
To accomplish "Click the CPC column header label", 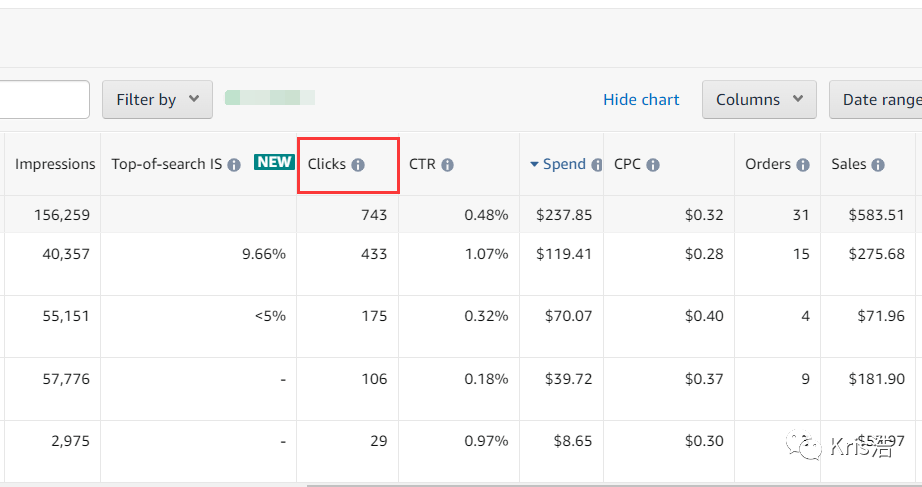I will (629, 164).
